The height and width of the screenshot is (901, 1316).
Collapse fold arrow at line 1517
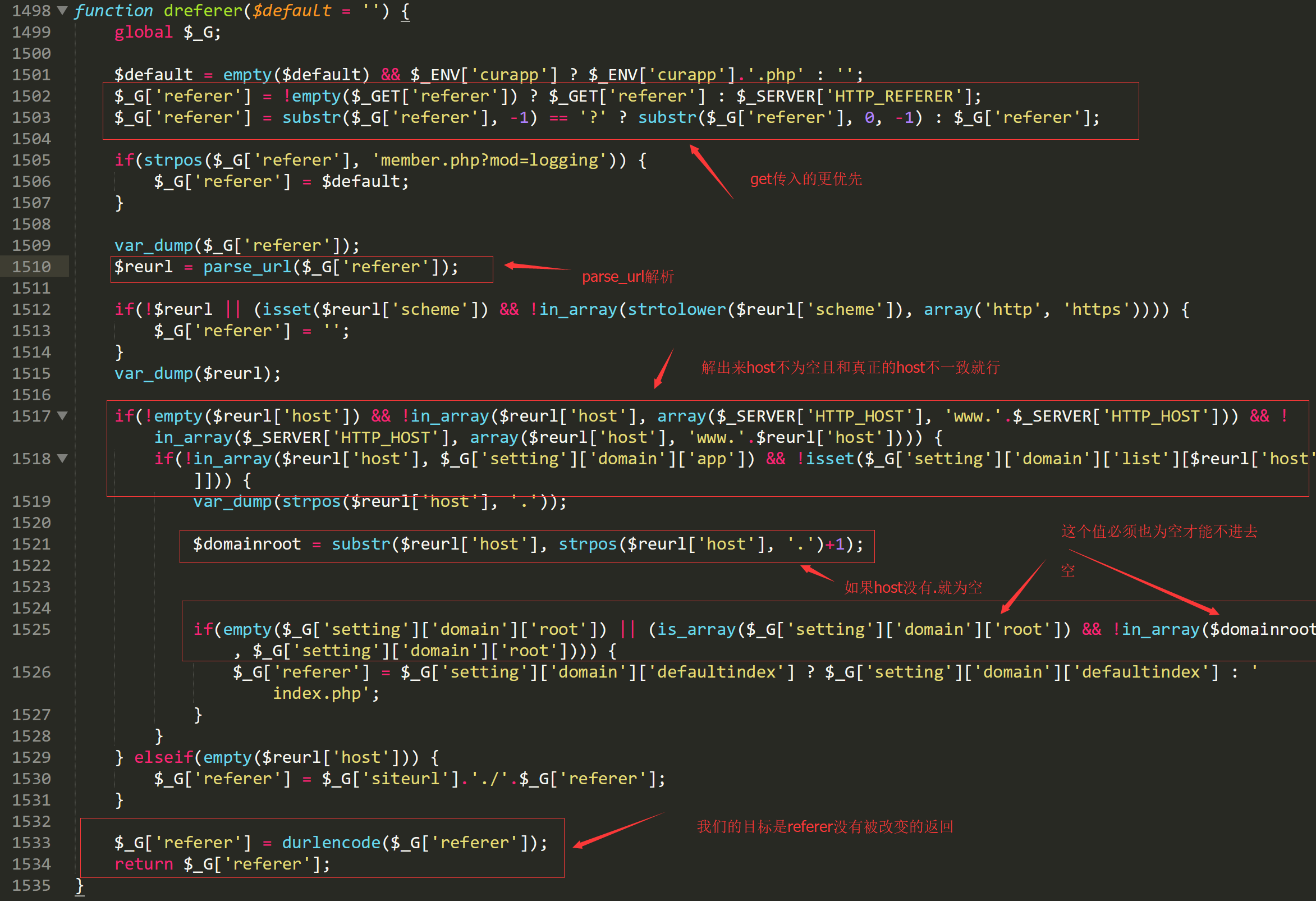[62, 415]
